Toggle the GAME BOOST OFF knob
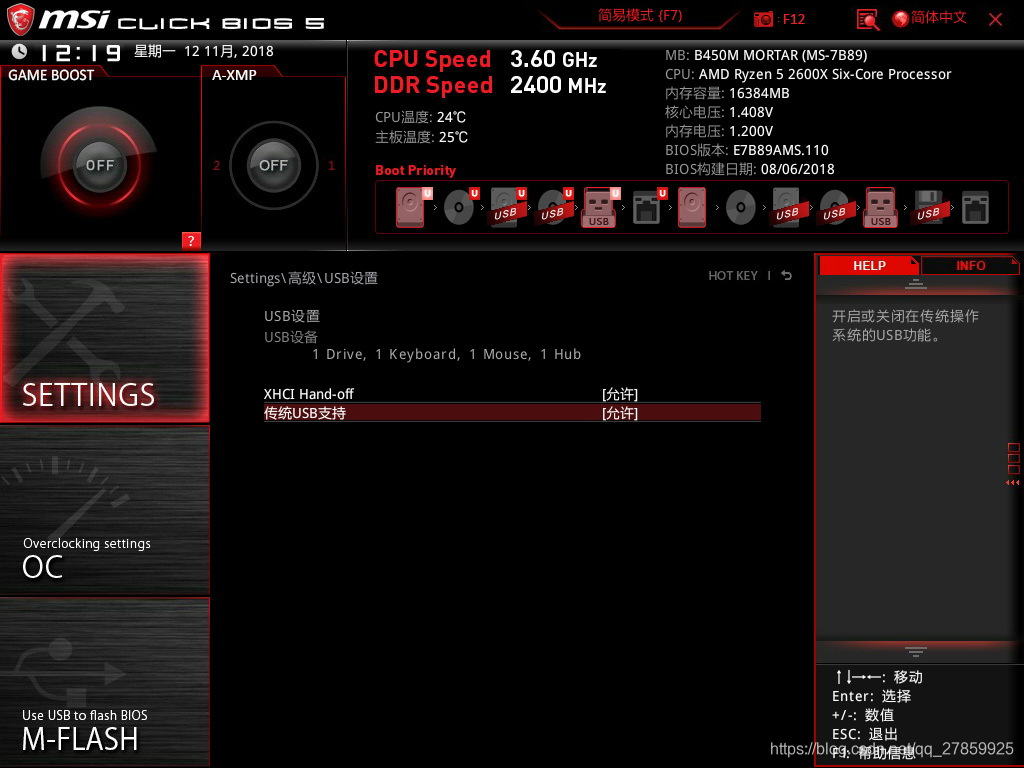 point(99,165)
